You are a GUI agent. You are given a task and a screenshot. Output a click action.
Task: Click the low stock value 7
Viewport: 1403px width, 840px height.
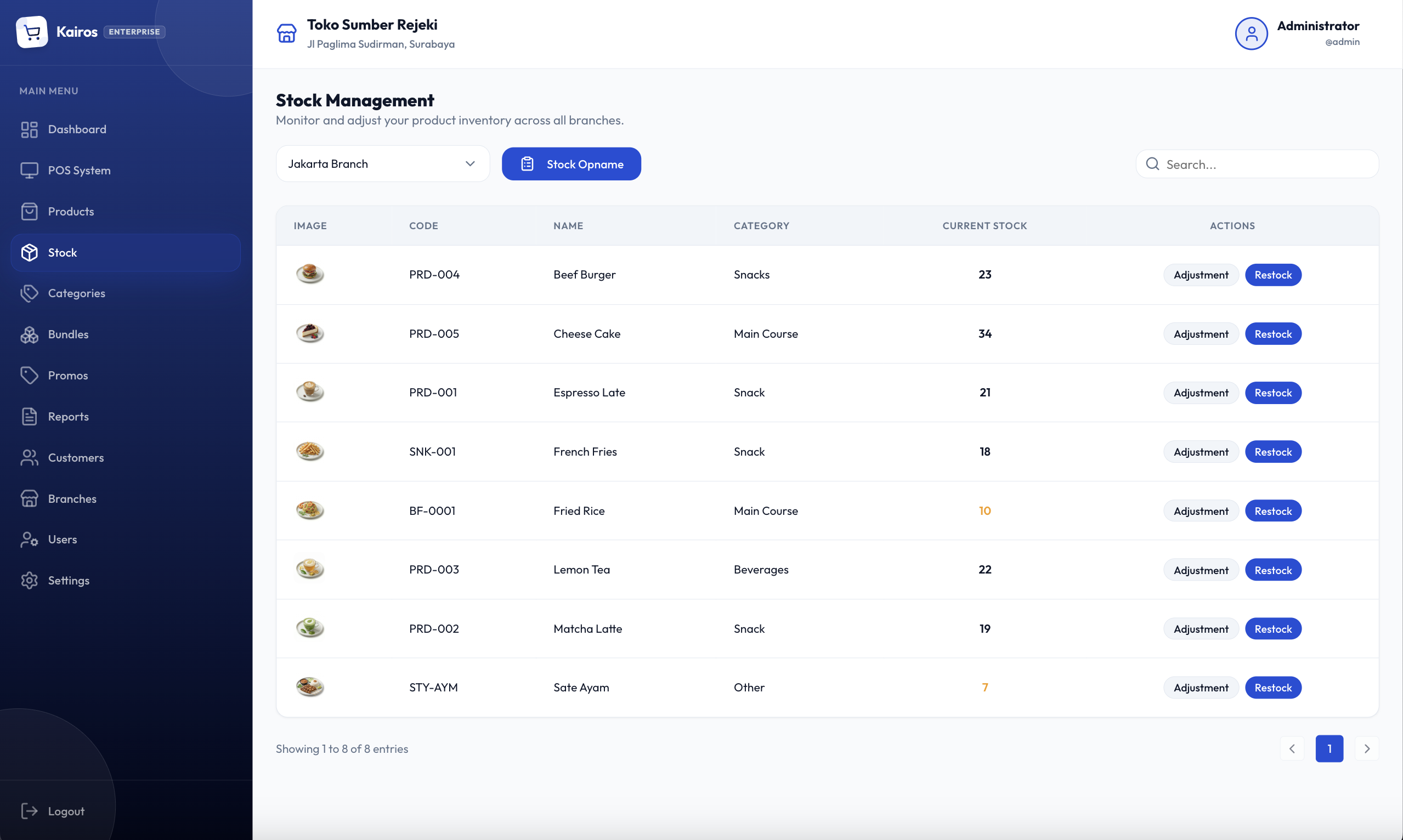(985, 688)
